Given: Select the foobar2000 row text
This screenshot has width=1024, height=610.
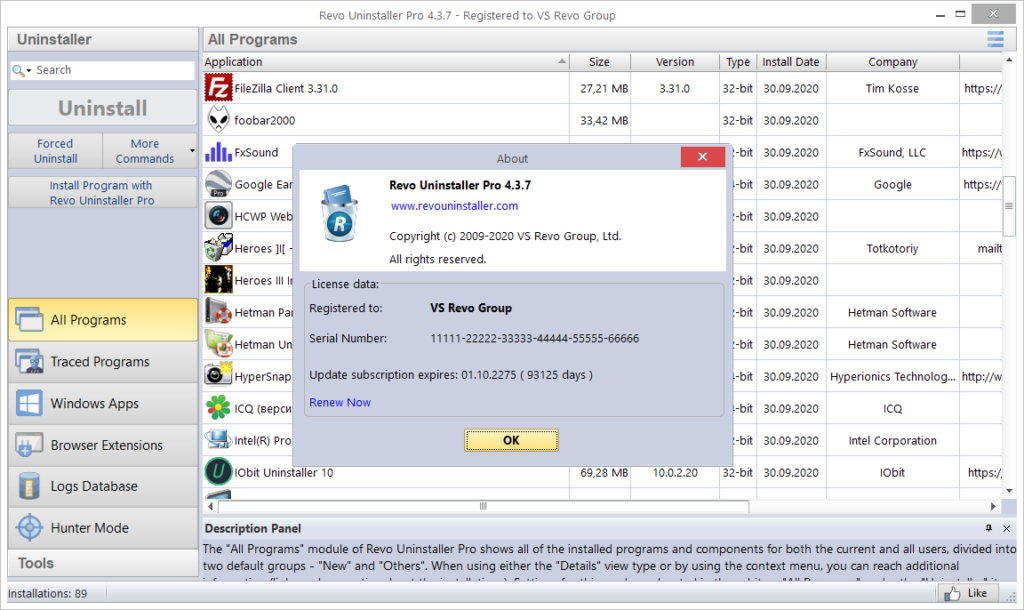Looking at the screenshot, I should 264,120.
